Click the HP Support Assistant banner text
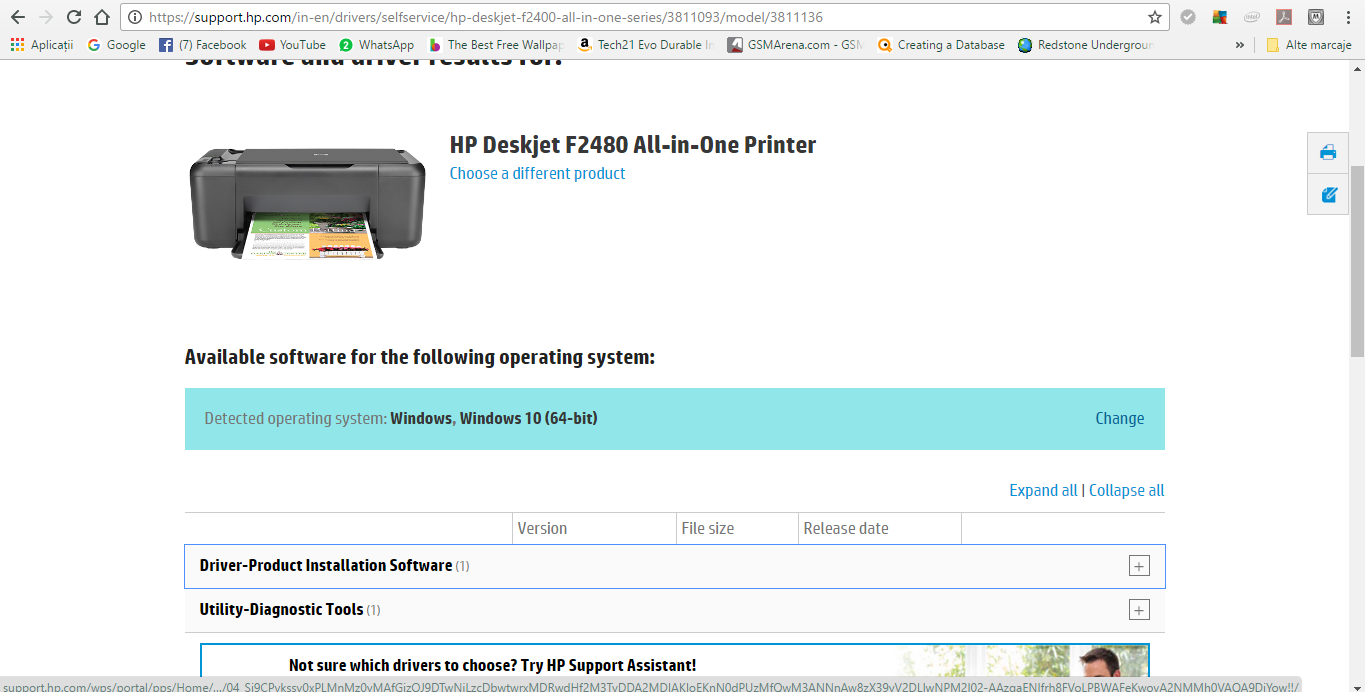 click(x=492, y=665)
